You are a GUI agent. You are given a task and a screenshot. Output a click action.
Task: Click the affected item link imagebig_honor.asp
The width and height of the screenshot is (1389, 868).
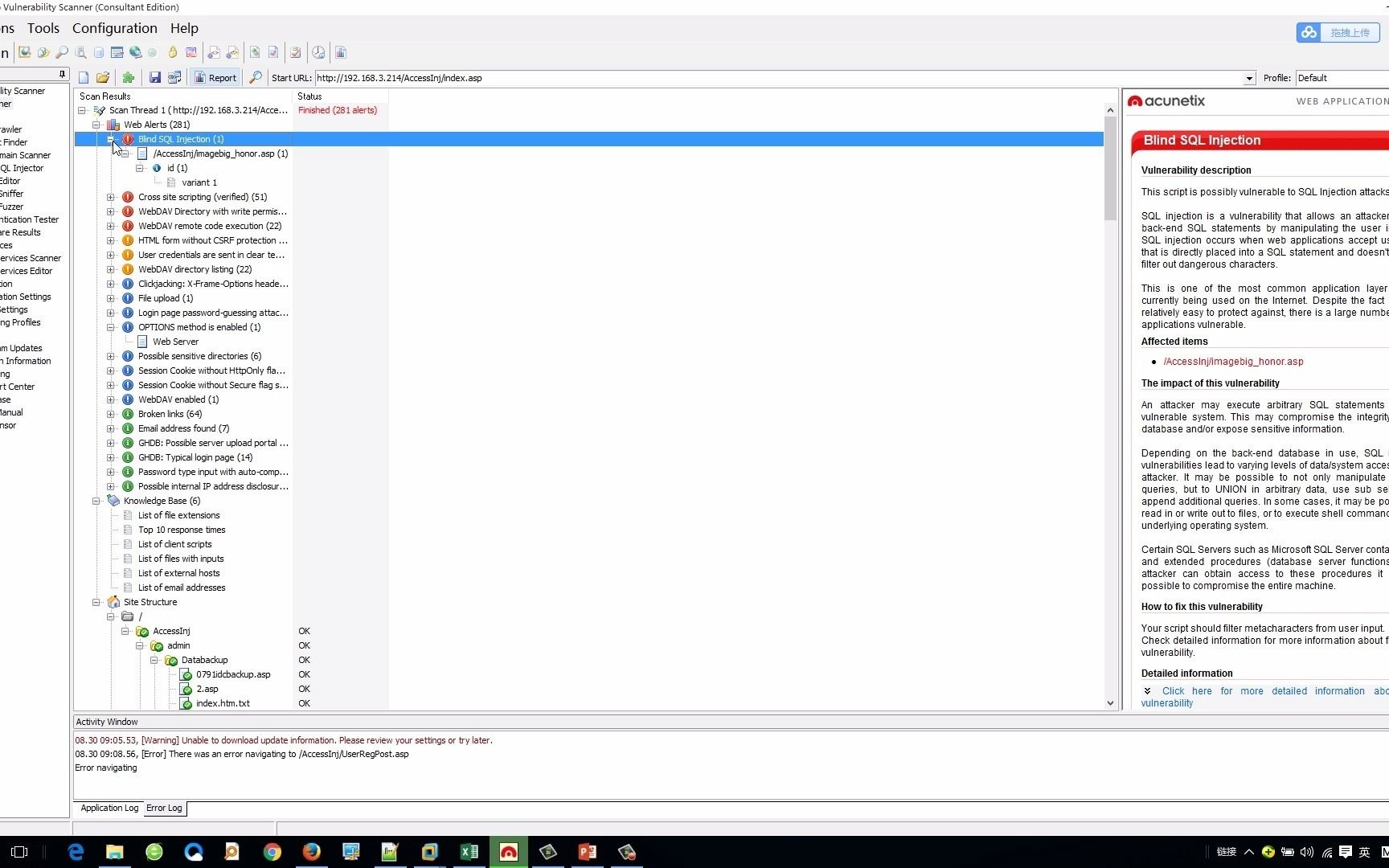[1234, 362]
